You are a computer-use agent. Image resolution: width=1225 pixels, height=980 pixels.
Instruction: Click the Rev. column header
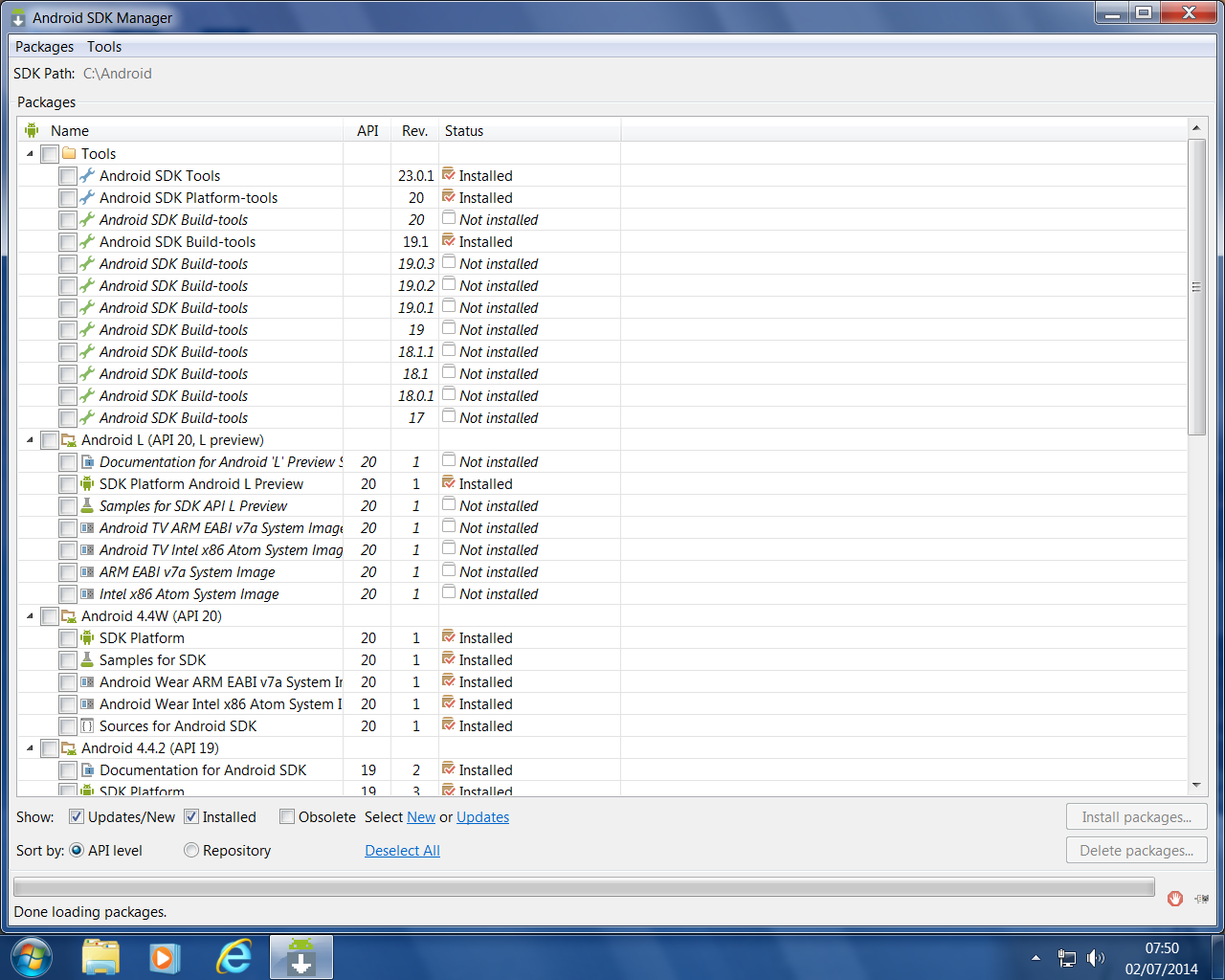(415, 130)
